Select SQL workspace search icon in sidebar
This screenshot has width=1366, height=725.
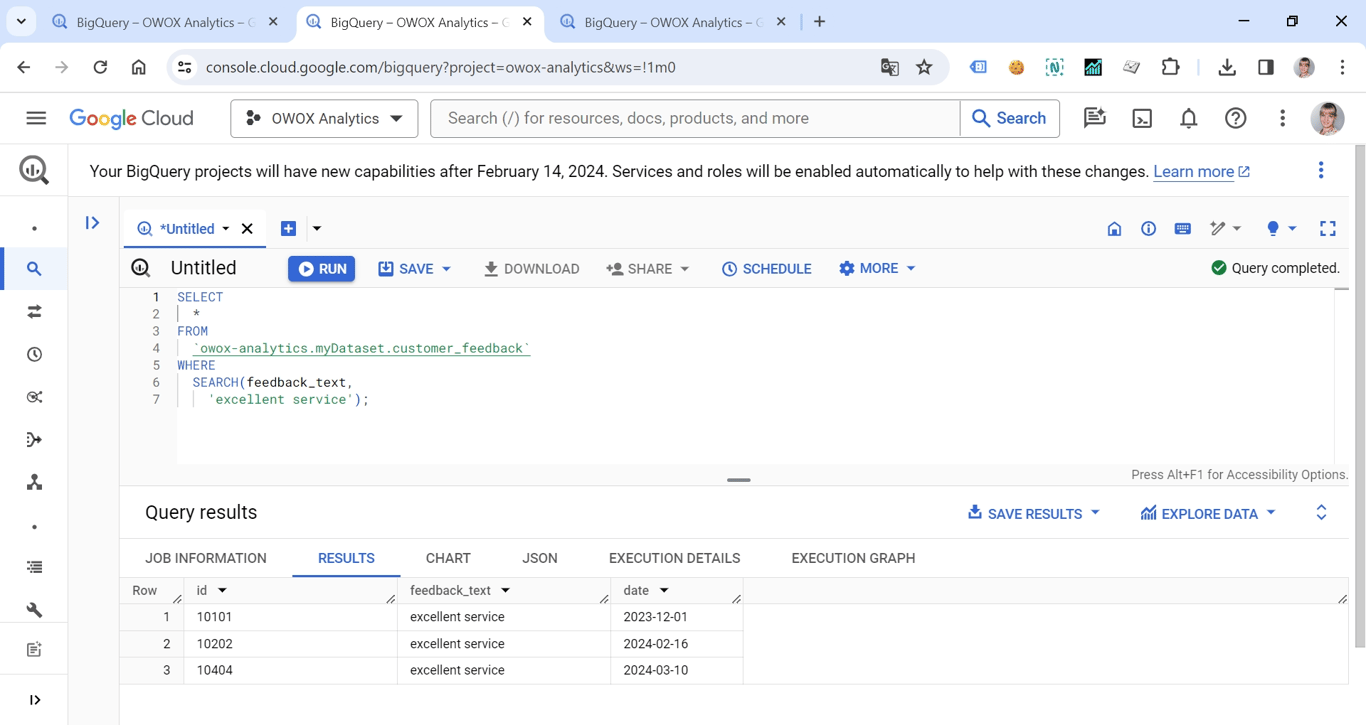click(x=34, y=269)
